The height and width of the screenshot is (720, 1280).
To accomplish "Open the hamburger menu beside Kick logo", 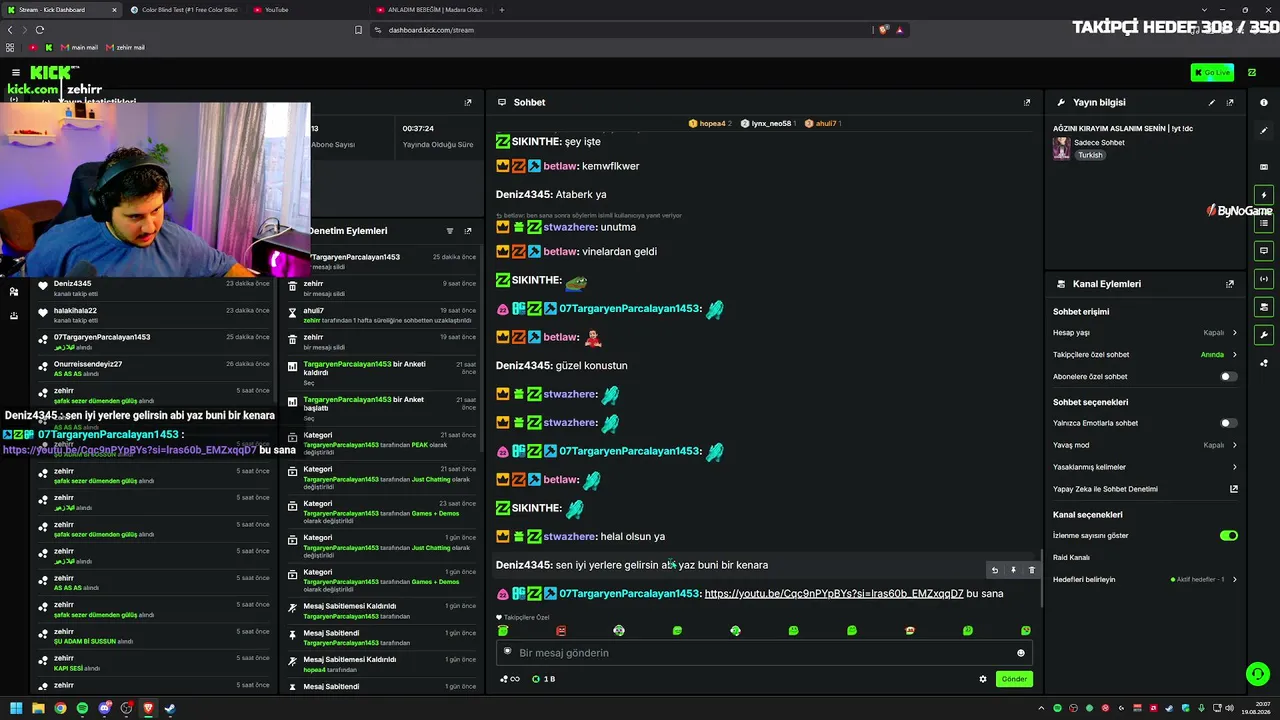I will 16,72.
